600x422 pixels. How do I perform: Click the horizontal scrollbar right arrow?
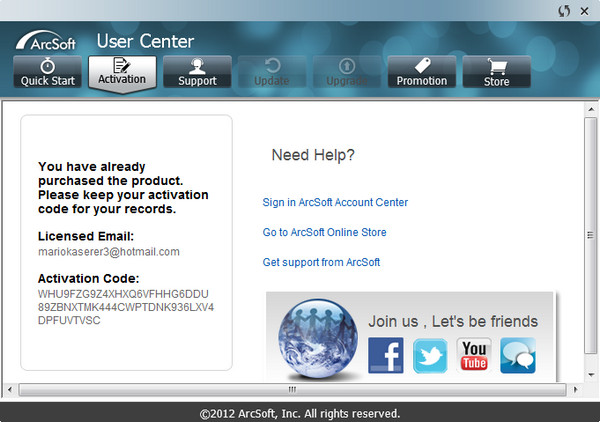click(x=575, y=390)
